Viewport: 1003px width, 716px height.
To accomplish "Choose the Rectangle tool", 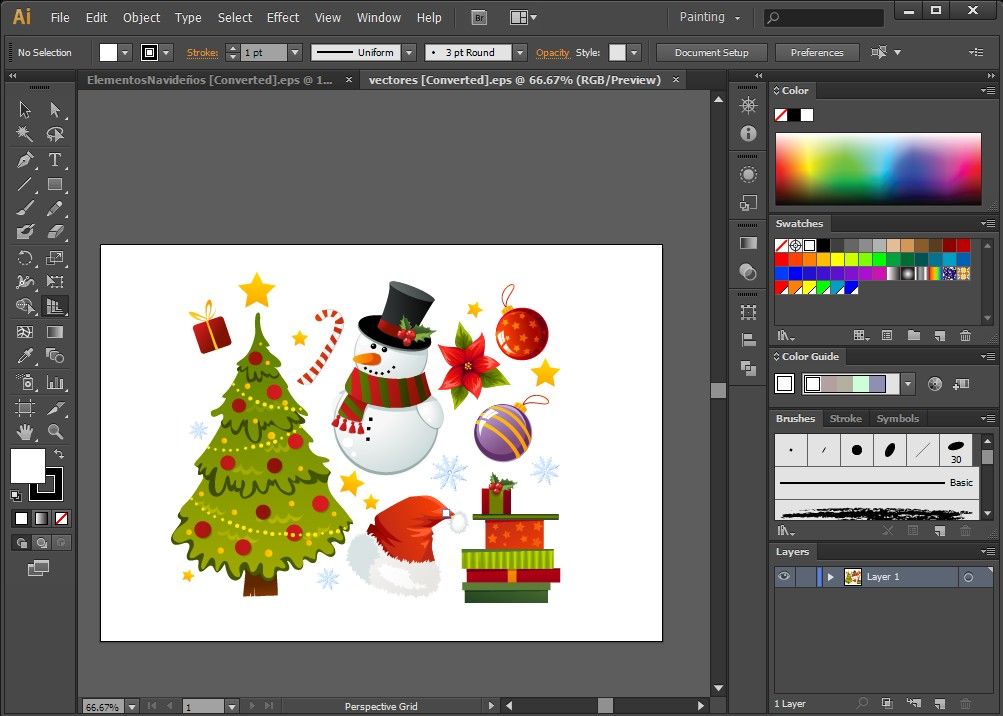I will (55, 184).
